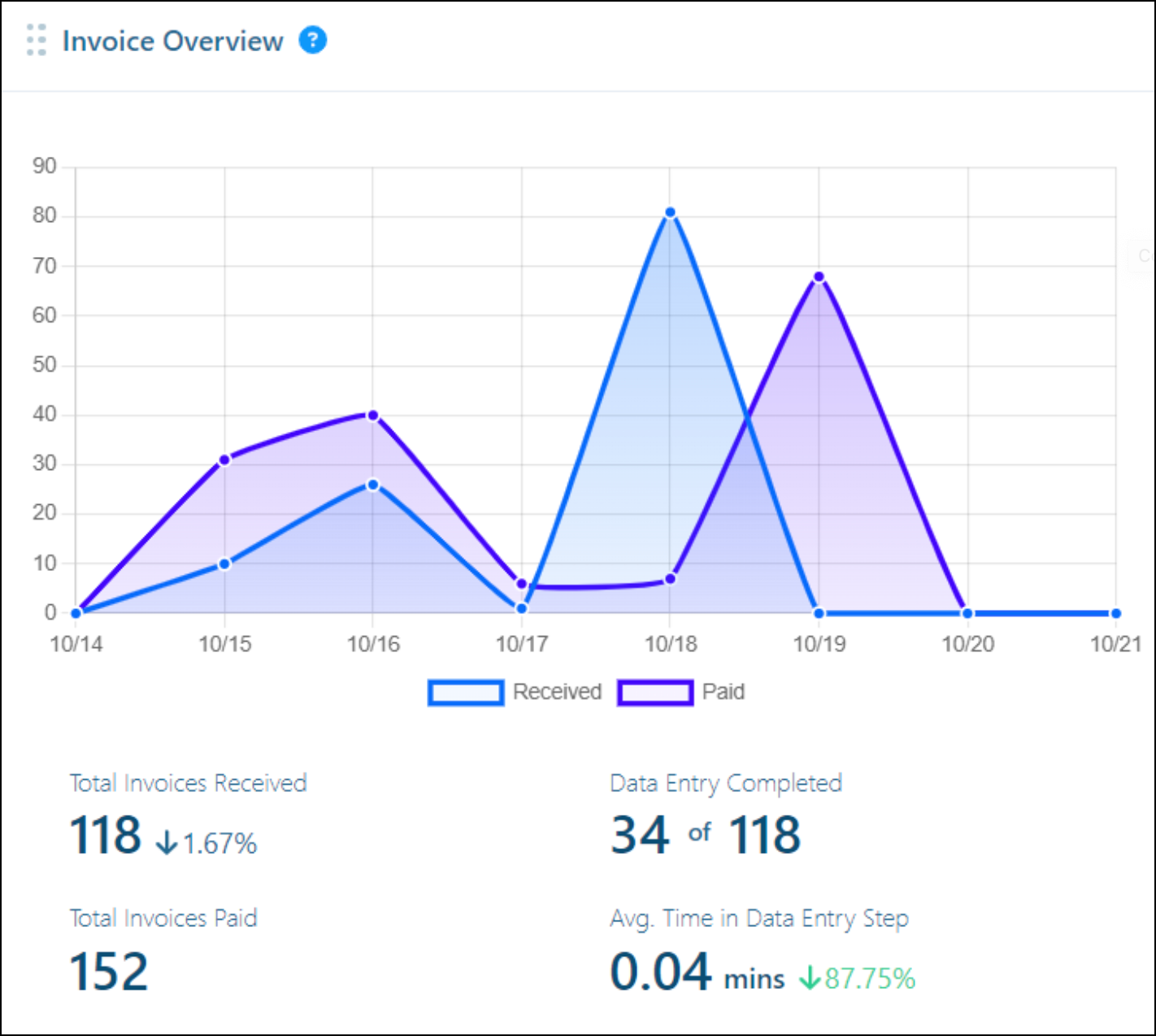This screenshot has height=1036, width=1156.
Task: Click the Paid data point peak on 10/19
Action: 818,276
